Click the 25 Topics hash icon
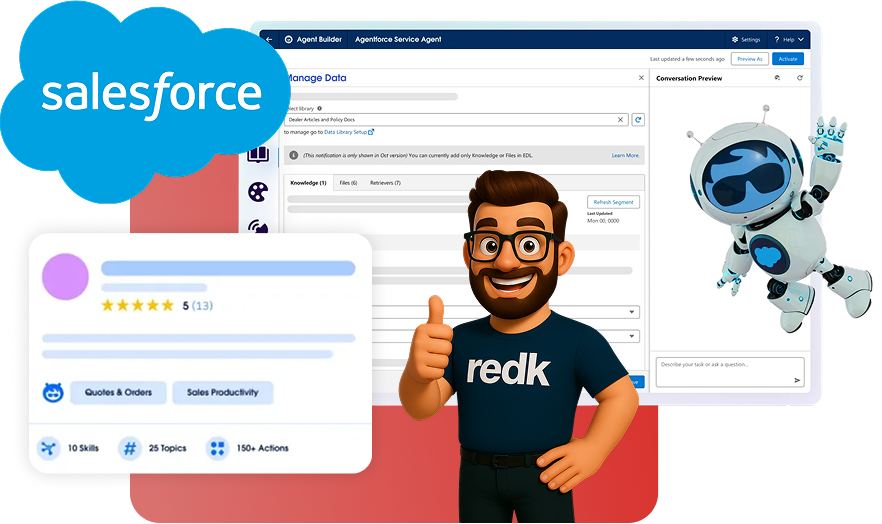 [129, 448]
